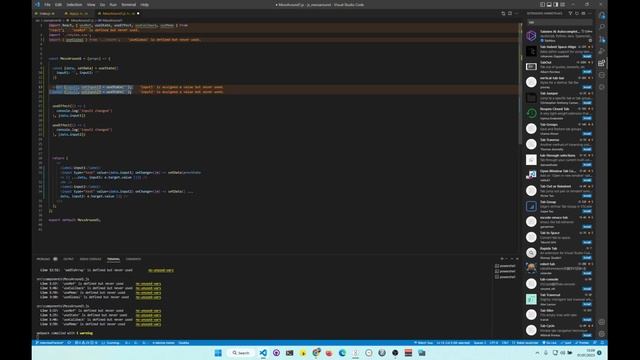Click the VS Code taskbar icon
The width and height of the screenshot is (640, 360).
pos(263,353)
